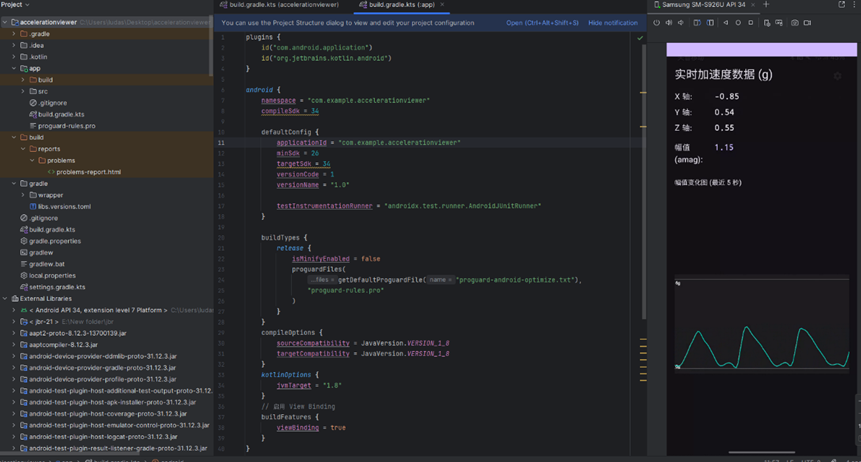Viewport: 861px width, 462px height.
Task: Open the Project view dropdown
Action: pos(15,4)
